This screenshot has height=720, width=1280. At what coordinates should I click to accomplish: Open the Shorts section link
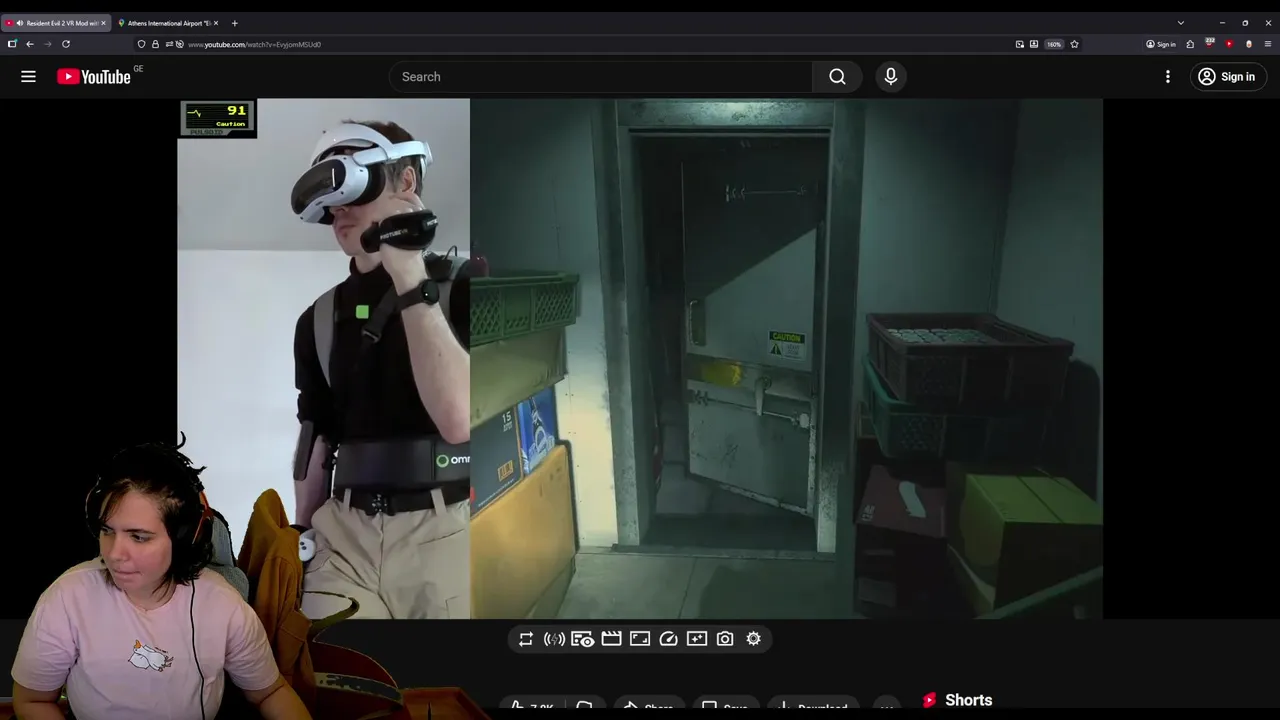(x=957, y=700)
